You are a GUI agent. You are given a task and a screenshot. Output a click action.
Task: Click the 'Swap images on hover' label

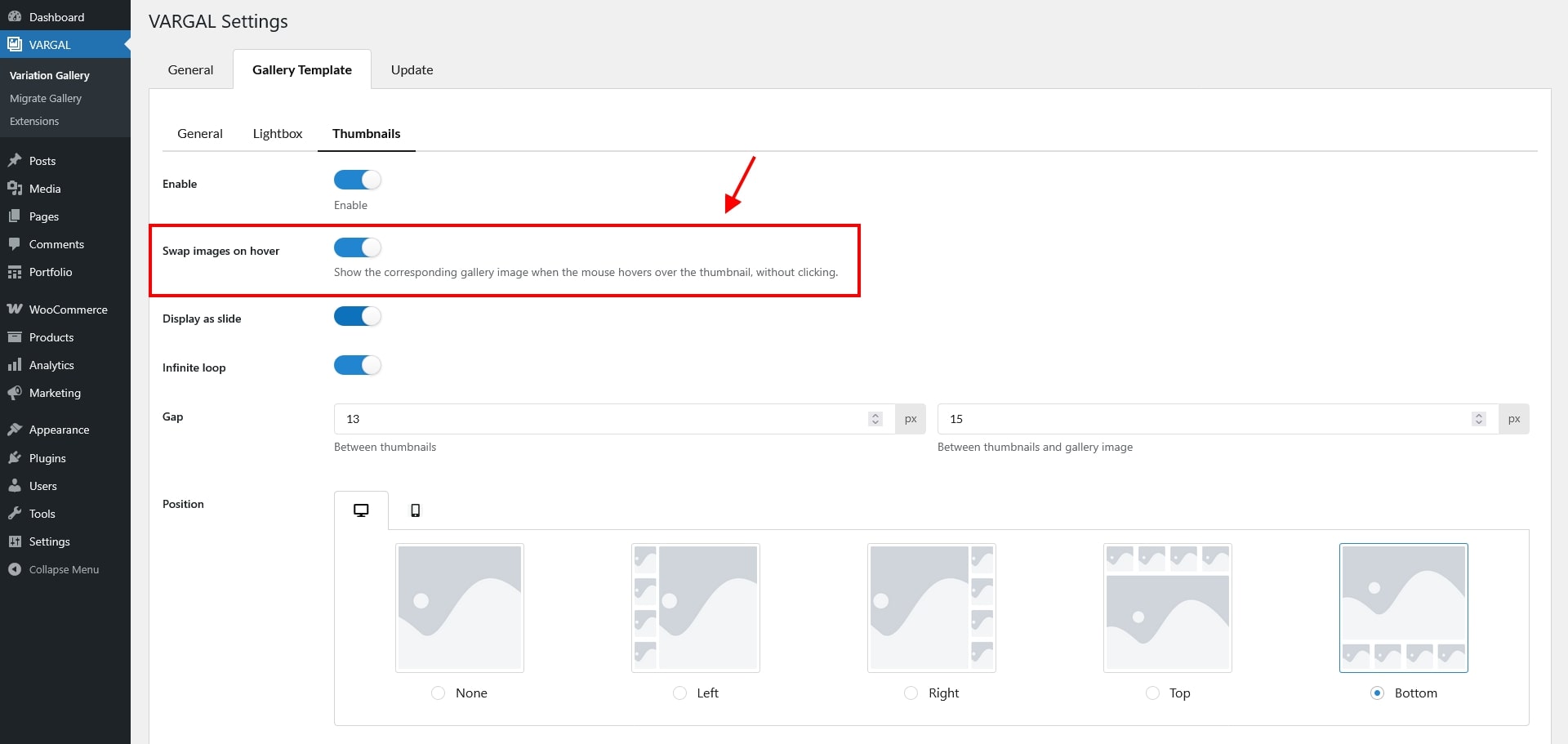pos(220,251)
